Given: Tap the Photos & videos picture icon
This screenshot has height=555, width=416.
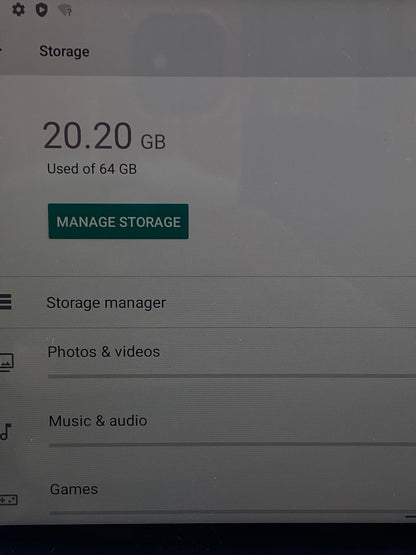Looking at the screenshot, I should coord(6,362).
